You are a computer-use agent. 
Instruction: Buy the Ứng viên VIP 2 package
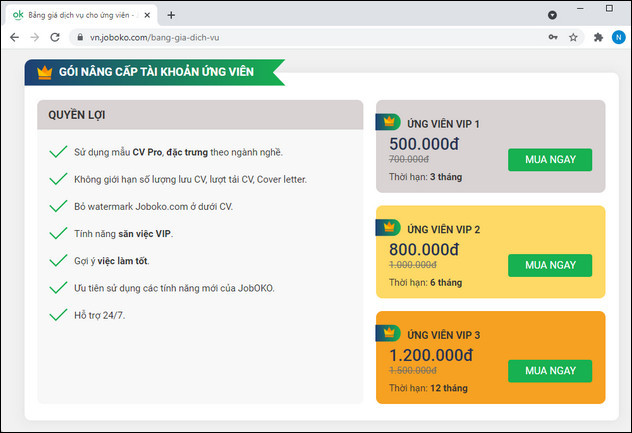pos(550,265)
